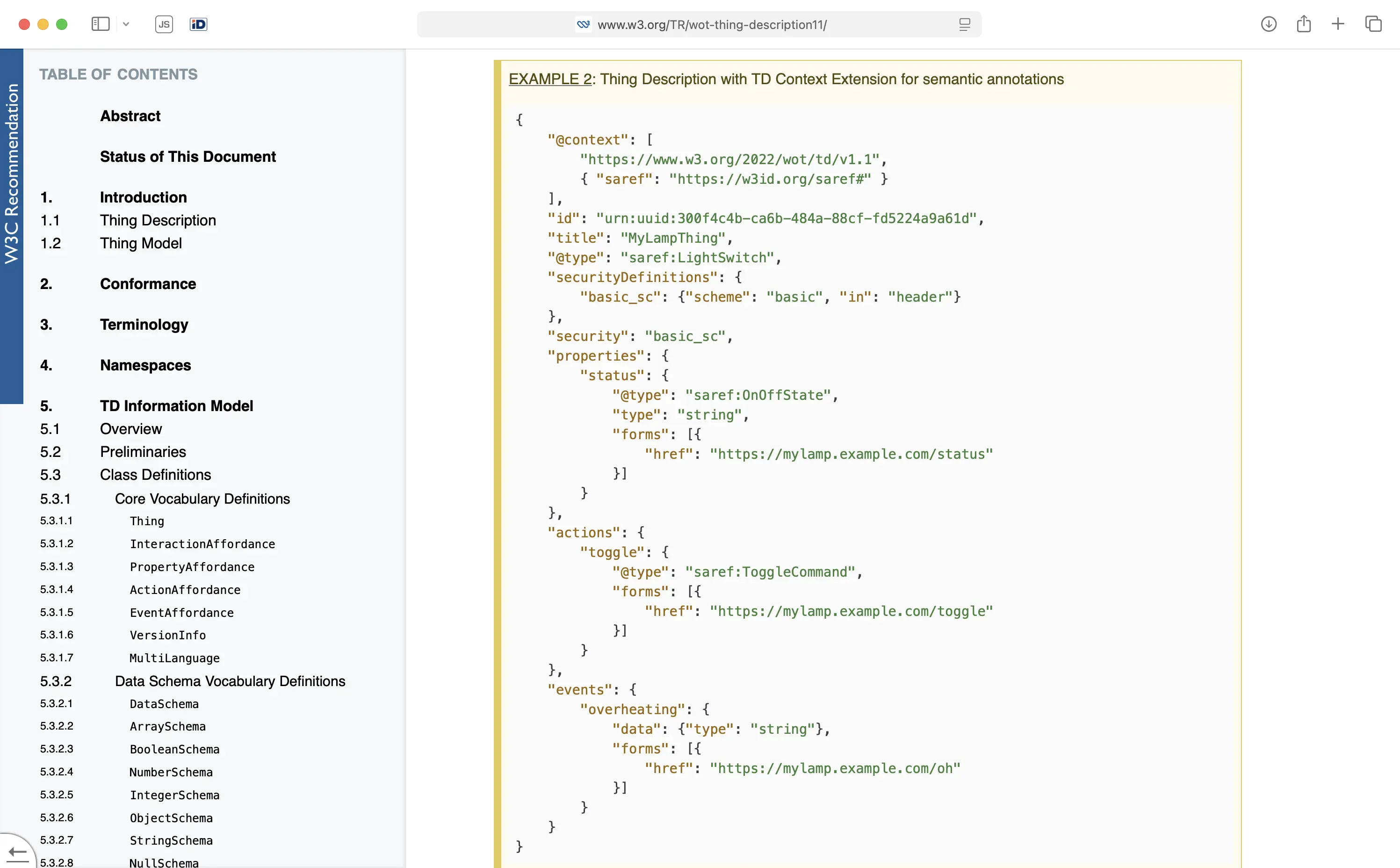The width and height of the screenshot is (1400, 868).
Task: Click the urn:uuid id string in code
Action: point(787,219)
